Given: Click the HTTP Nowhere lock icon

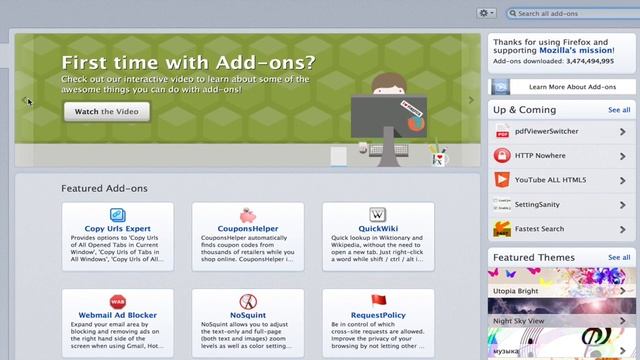Looking at the screenshot, I should [x=502, y=156].
